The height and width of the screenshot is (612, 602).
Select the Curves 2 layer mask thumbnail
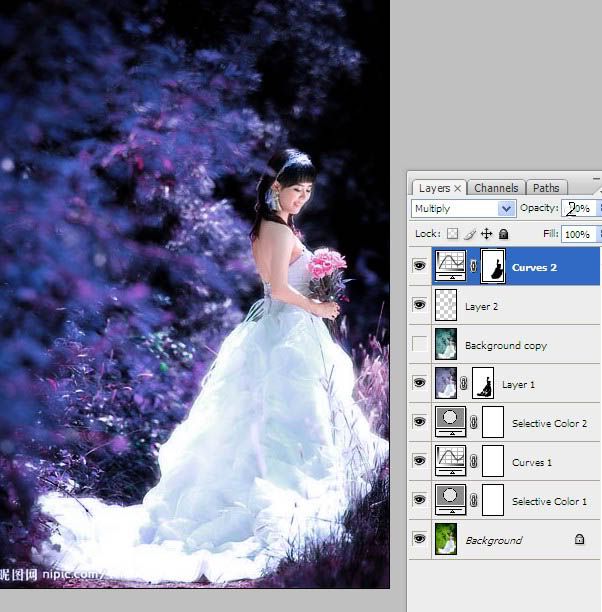click(492, 267)
